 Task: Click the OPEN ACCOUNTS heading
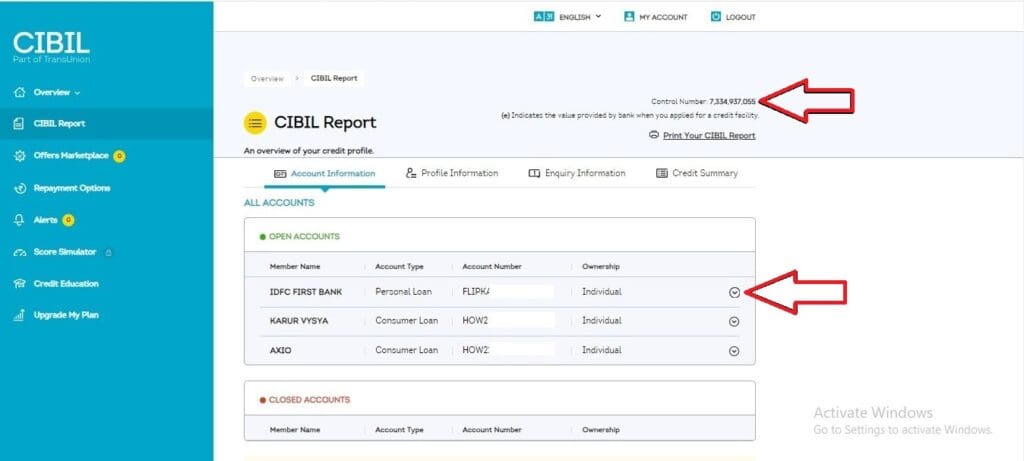point(304,236)
